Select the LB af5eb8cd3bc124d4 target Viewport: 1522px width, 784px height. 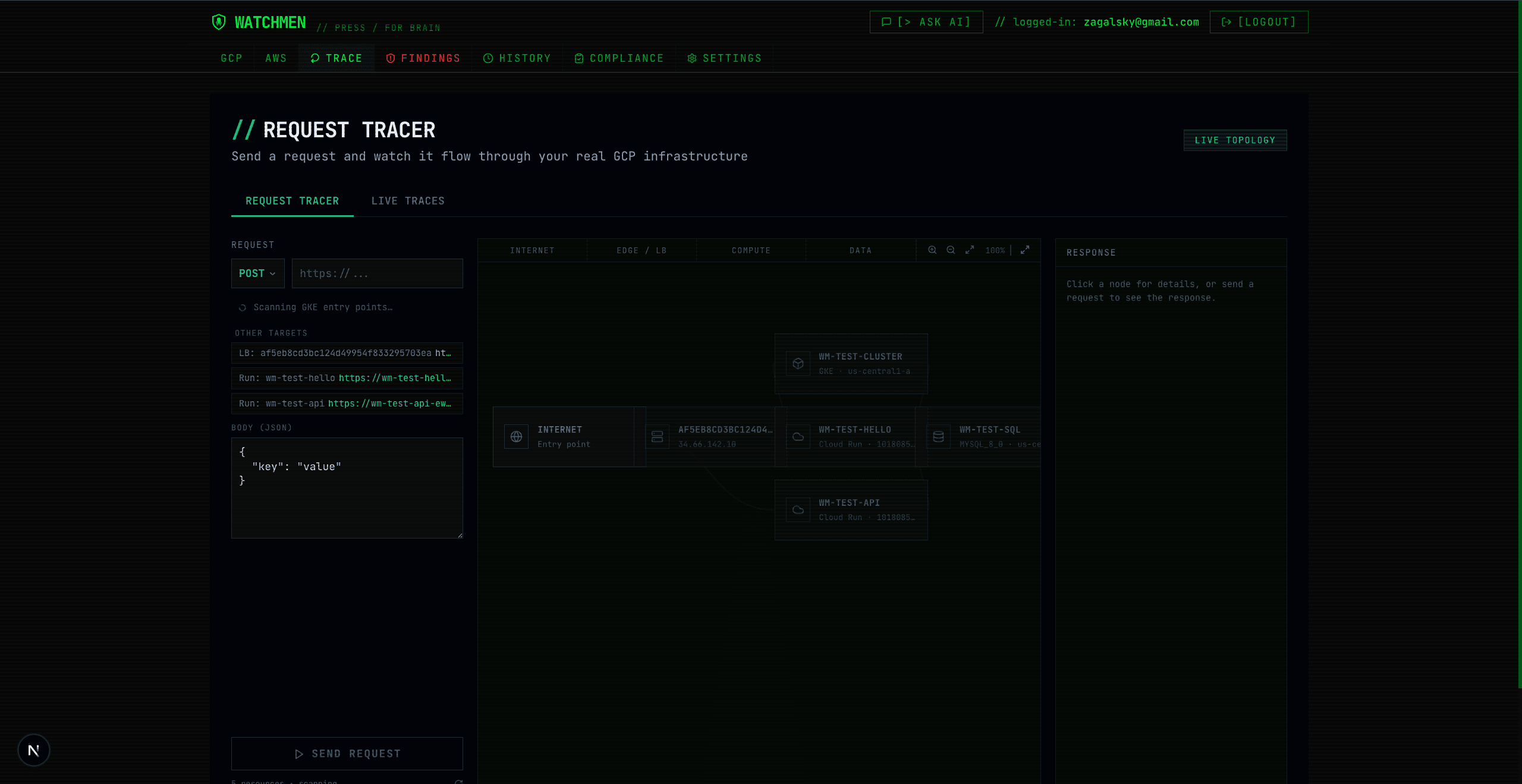point(347,353)
